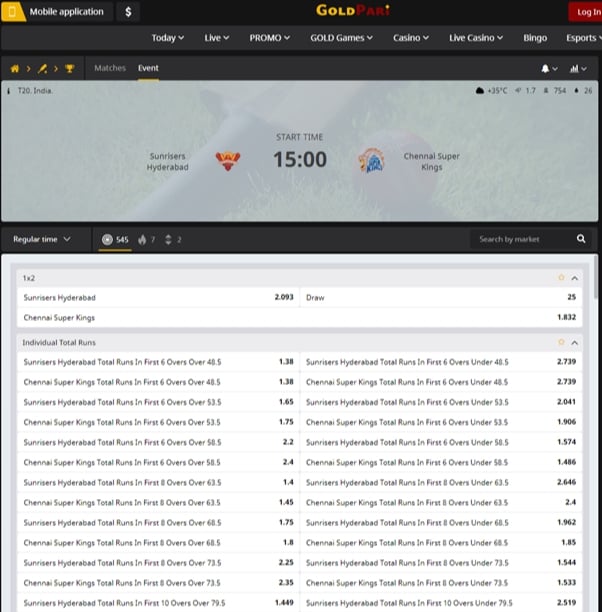
Task: Click the Log In button
Action: point(585,12)
